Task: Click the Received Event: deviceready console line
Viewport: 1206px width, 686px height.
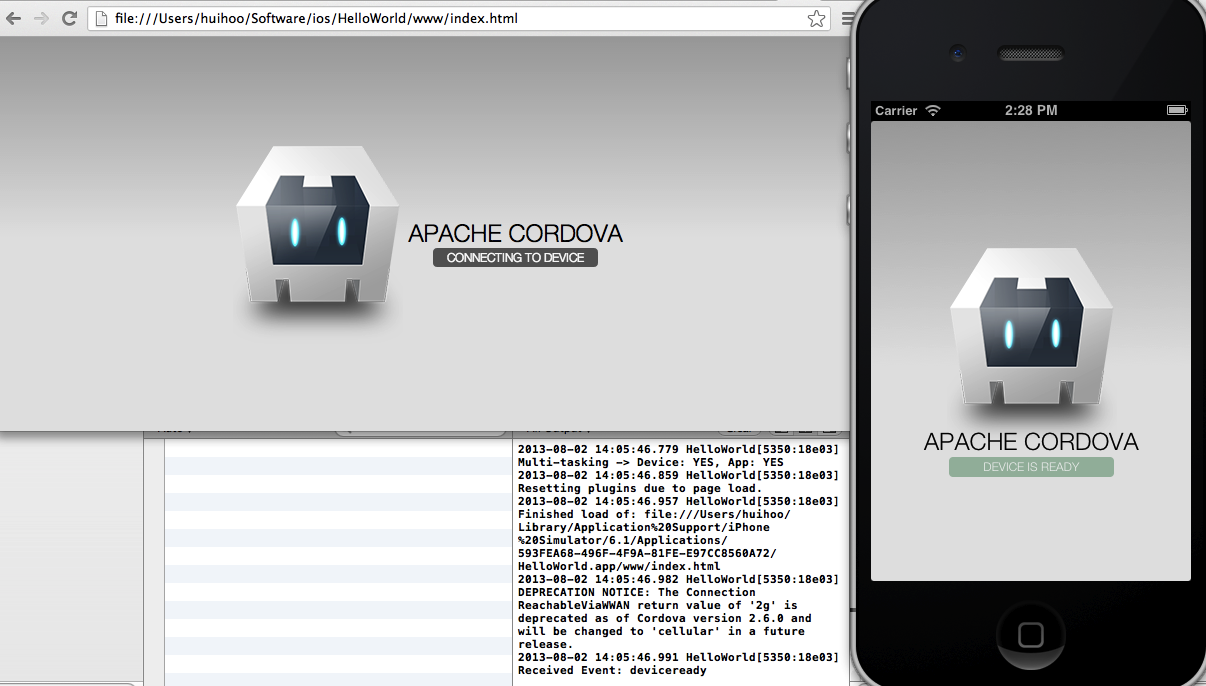Action: click(612, 670)
